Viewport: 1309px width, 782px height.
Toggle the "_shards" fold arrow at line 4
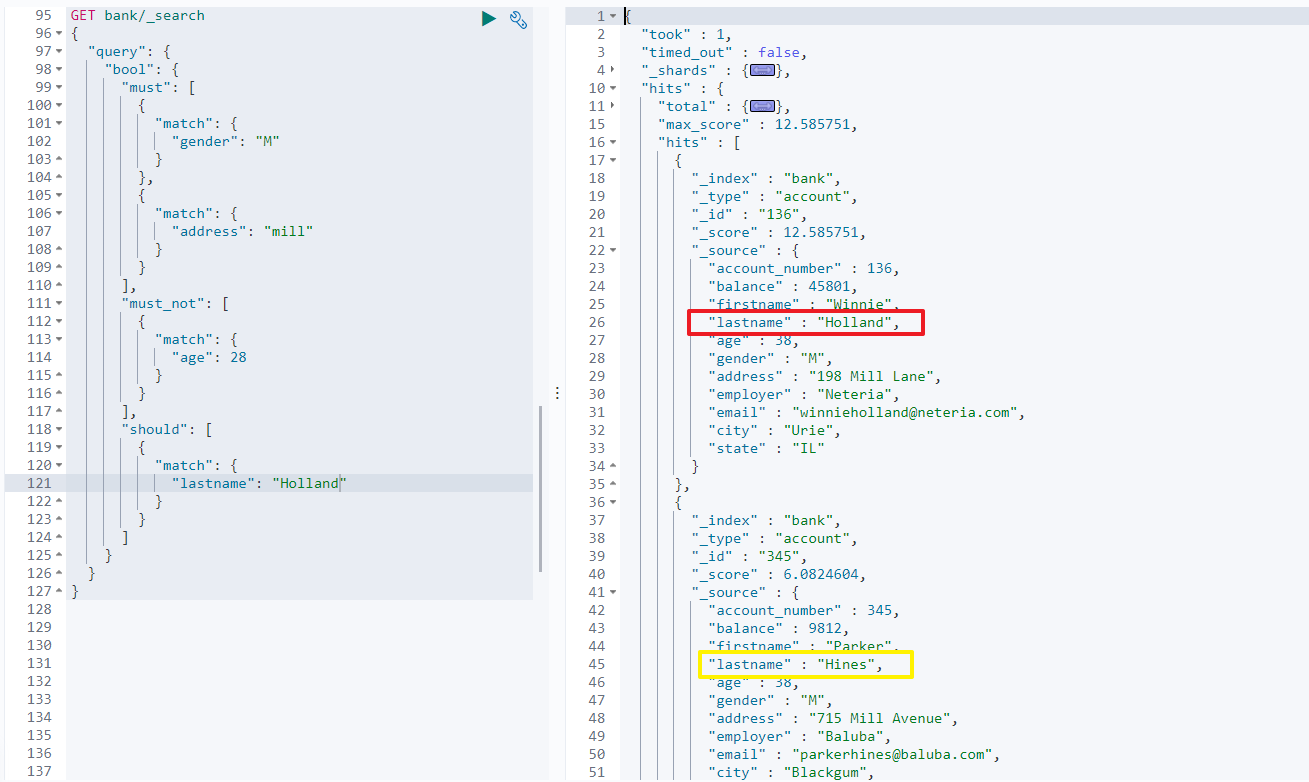(x=613, y=71)
